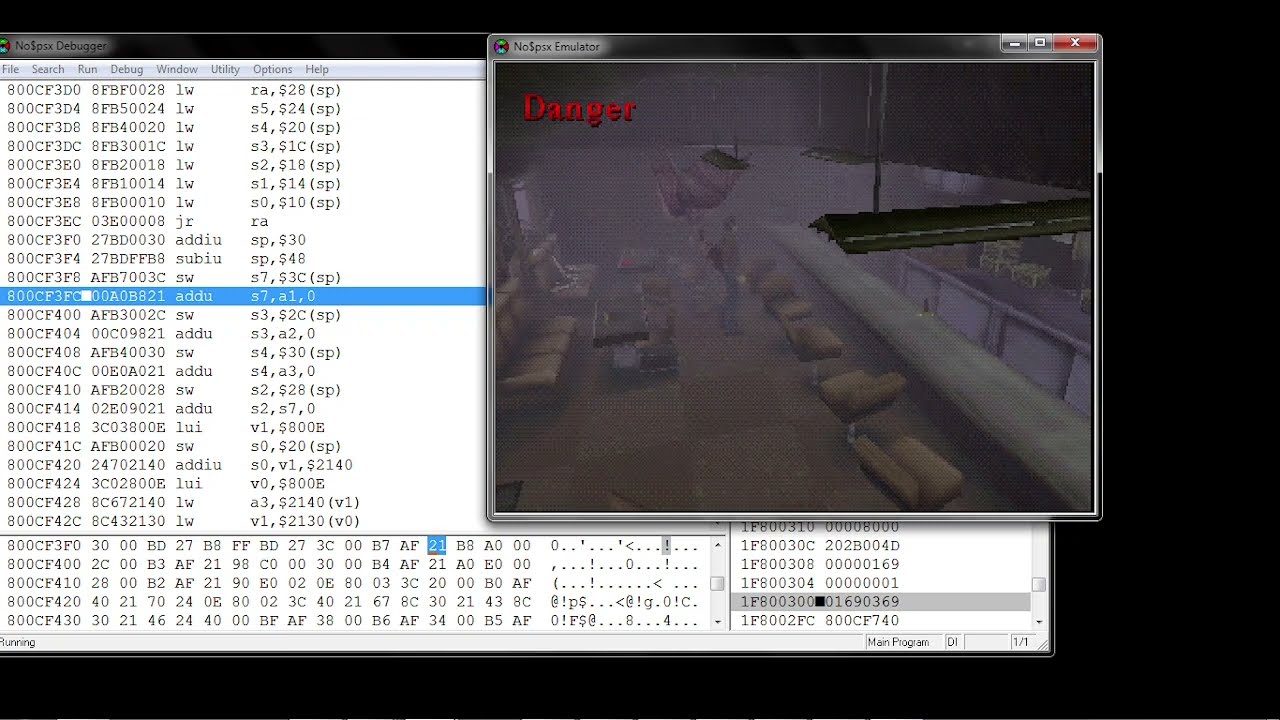Click the 1/1 status bar field

[x=1020, y=642]
